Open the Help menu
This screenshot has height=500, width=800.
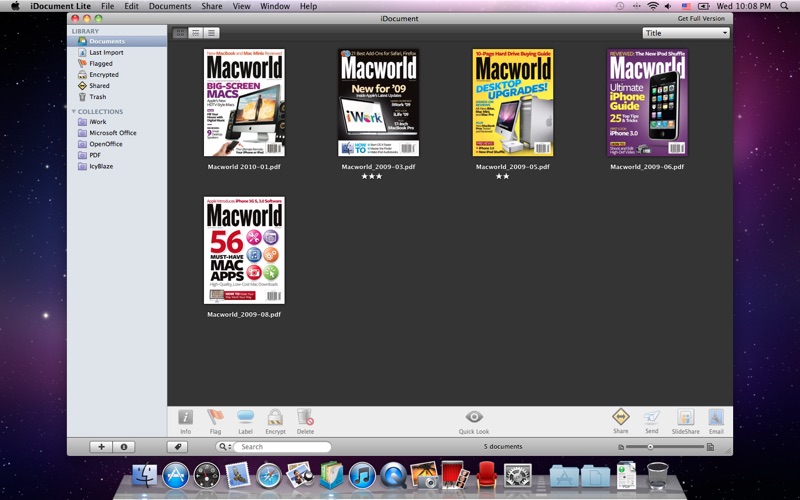tap(308, 6)
